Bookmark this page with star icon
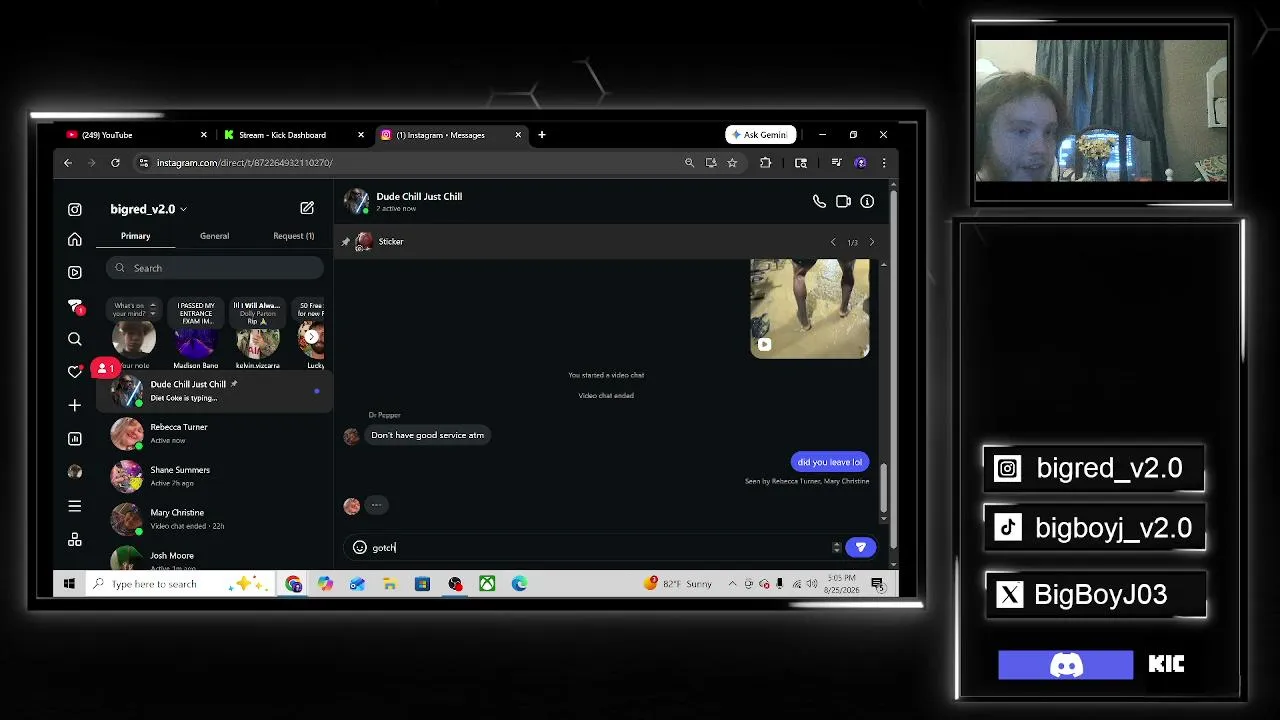Screen dimensions: 1280x720 click(732, 162)
